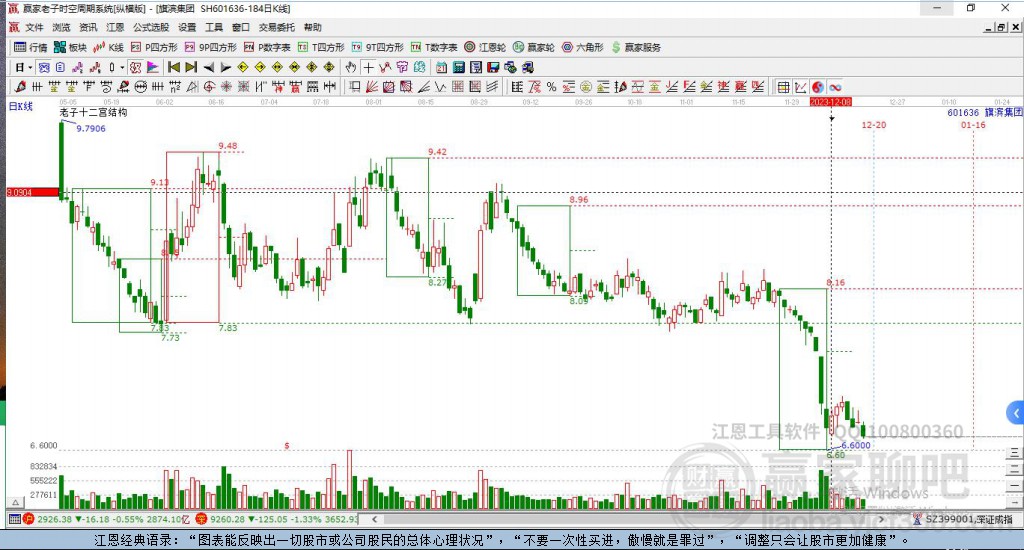Open the 工具 menu

pos(214,27)
